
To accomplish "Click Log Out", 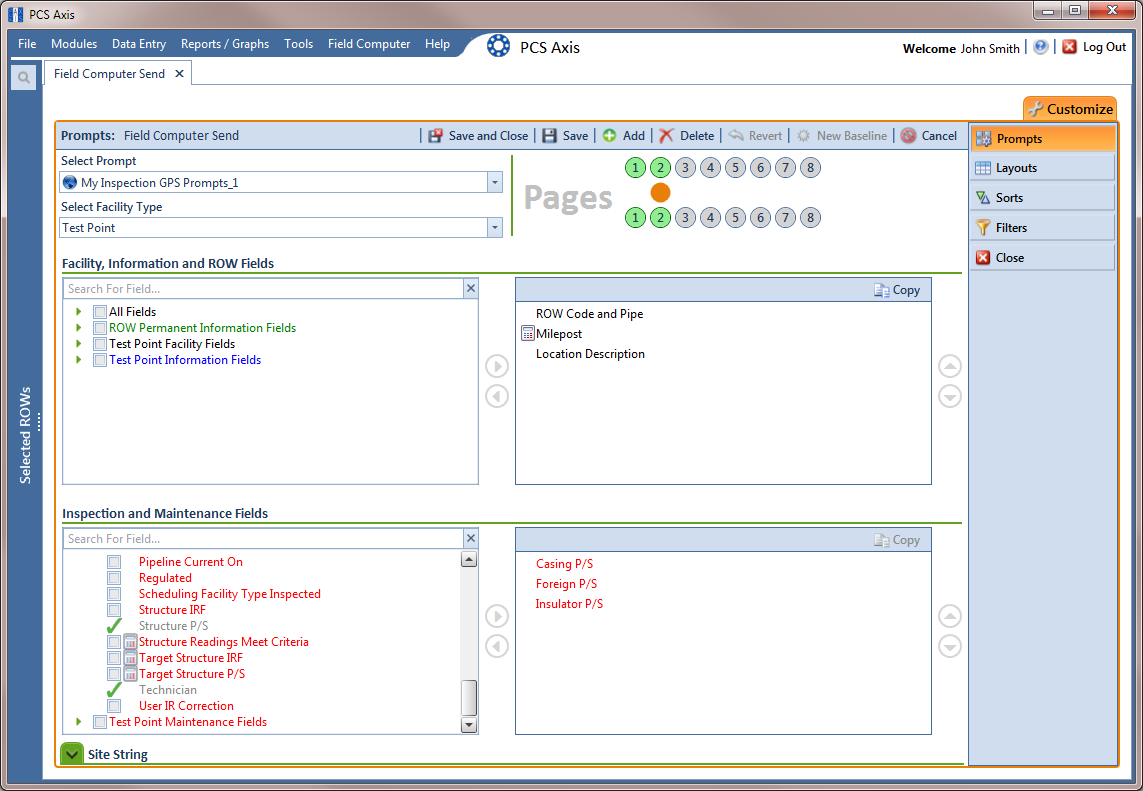I will point(1094,47).
